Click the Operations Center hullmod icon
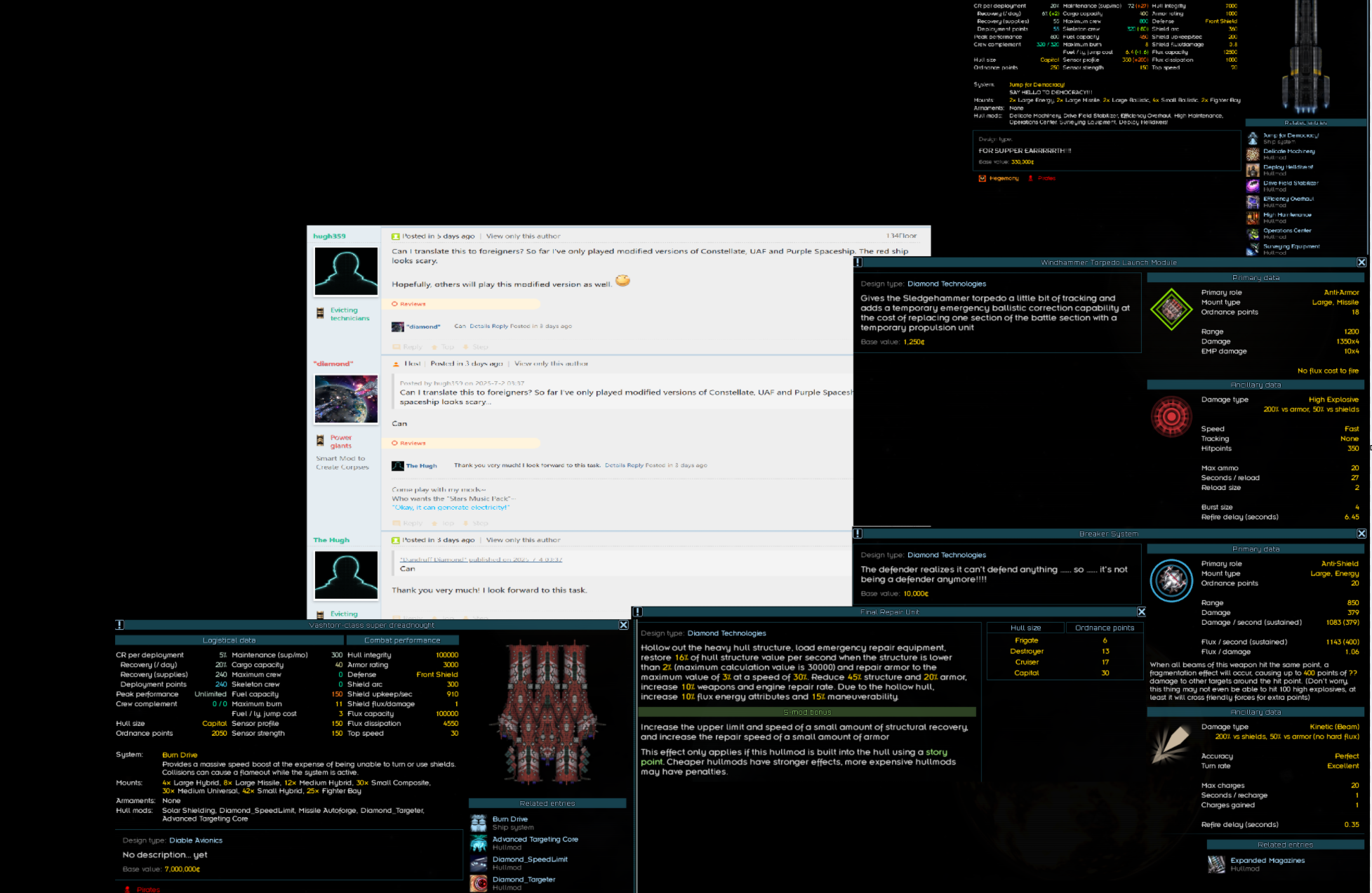This screenshot has height=893, width=1372. [1253, 234]
